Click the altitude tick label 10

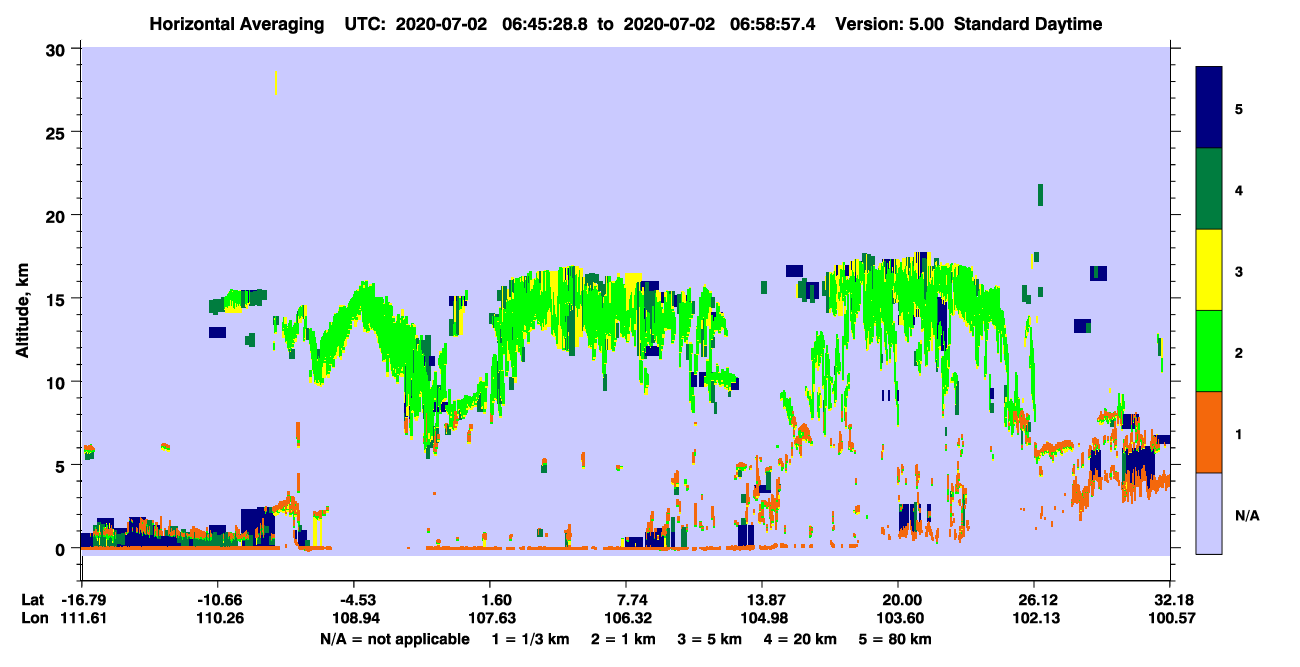58,382
